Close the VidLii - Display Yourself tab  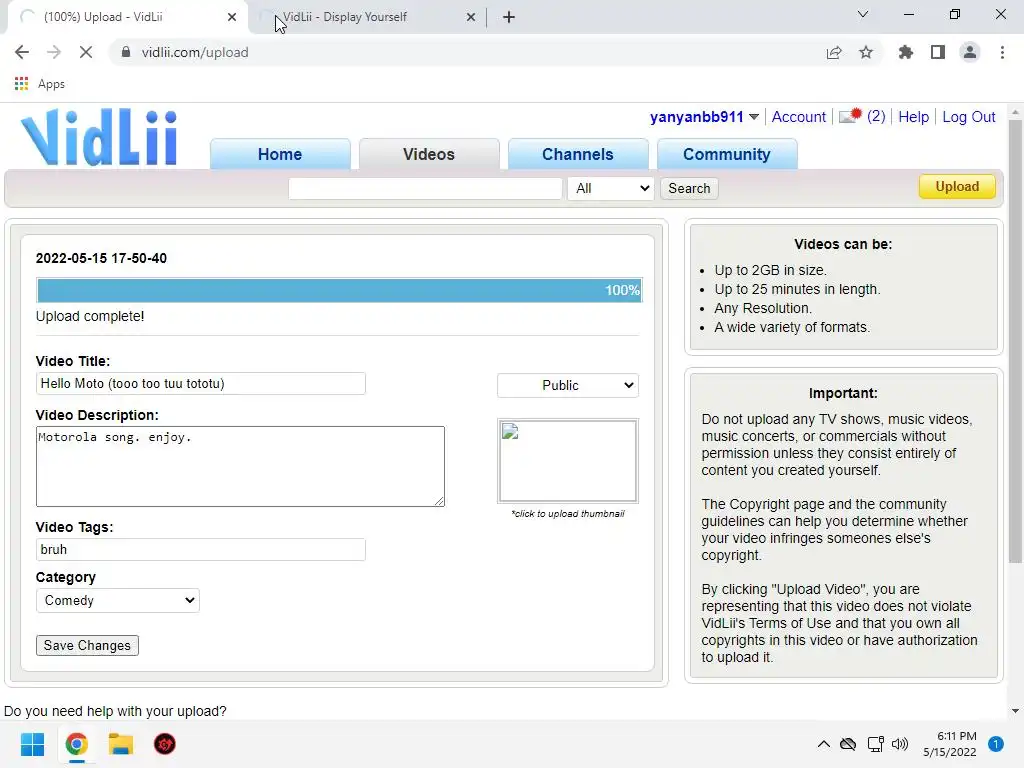471,17
